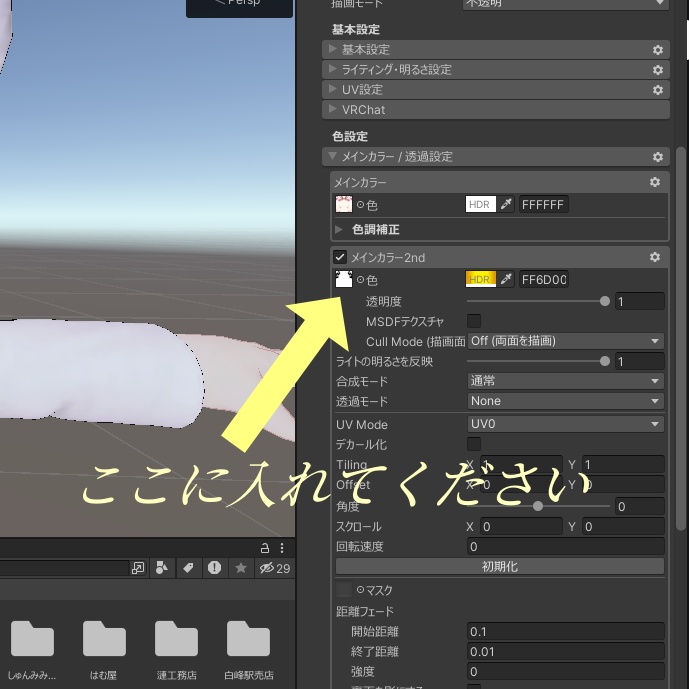Image resolution: width=689 pixels, height=689 pixels.
Task: Open 透過モード dropdown
Action: (x=566, y=401)
